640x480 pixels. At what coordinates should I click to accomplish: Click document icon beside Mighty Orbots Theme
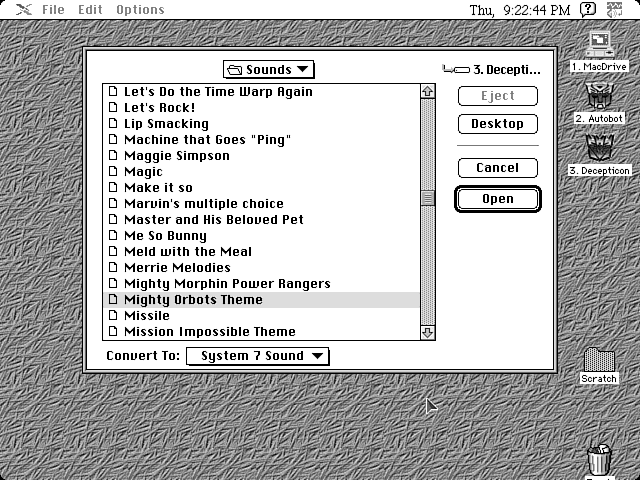[x=113, y=299]
